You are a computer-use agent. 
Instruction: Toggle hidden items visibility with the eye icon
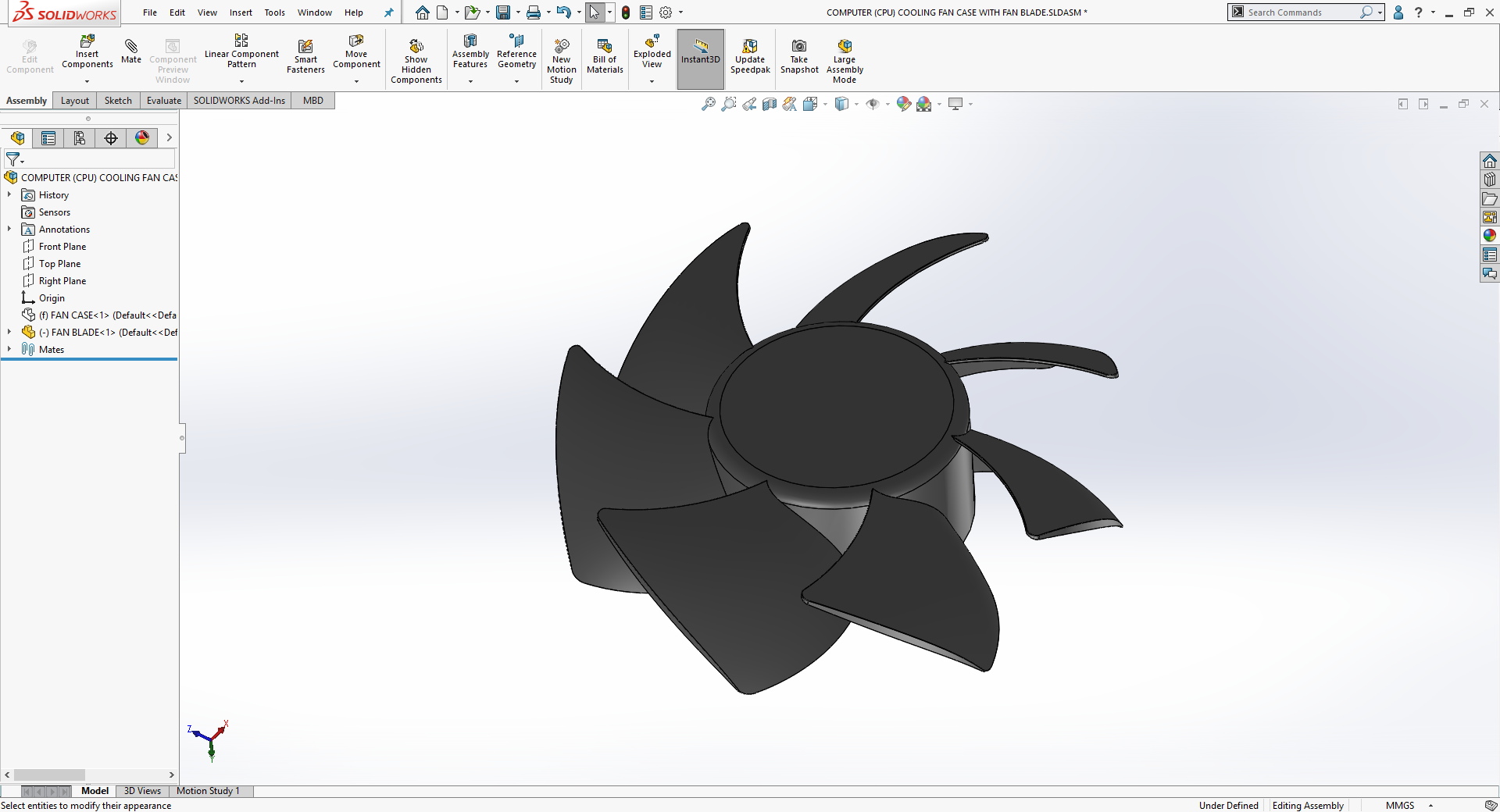pos(873,103)
